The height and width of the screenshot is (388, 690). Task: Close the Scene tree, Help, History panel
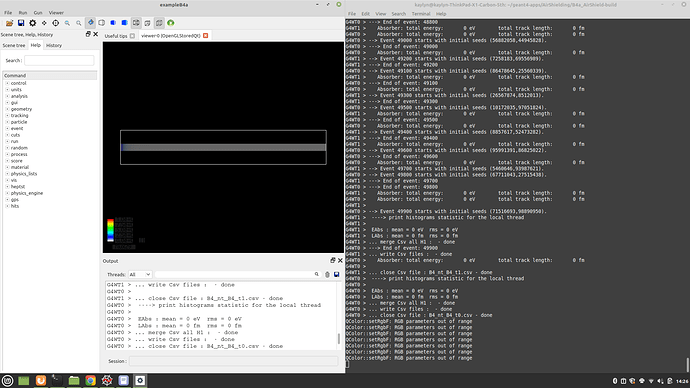click(95, 34)
